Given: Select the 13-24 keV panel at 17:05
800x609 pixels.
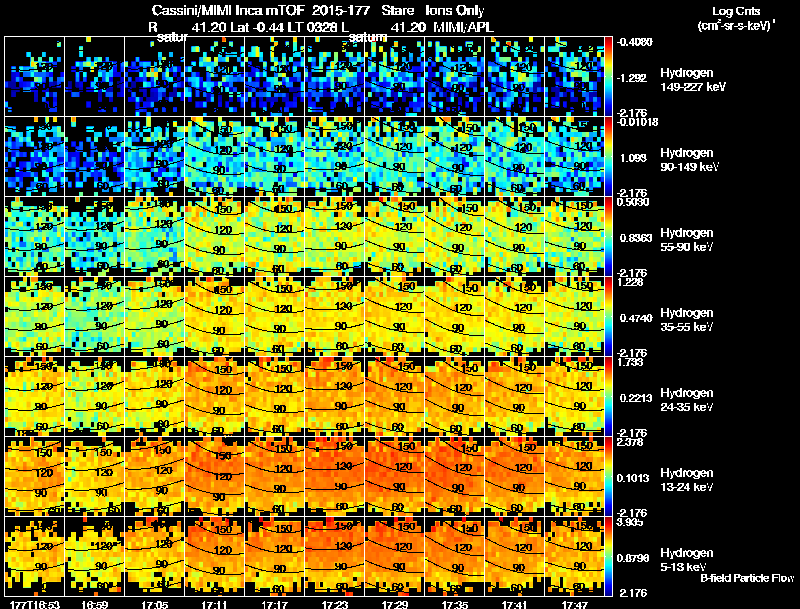Looking at the screenshot, I should click(155, 476).
